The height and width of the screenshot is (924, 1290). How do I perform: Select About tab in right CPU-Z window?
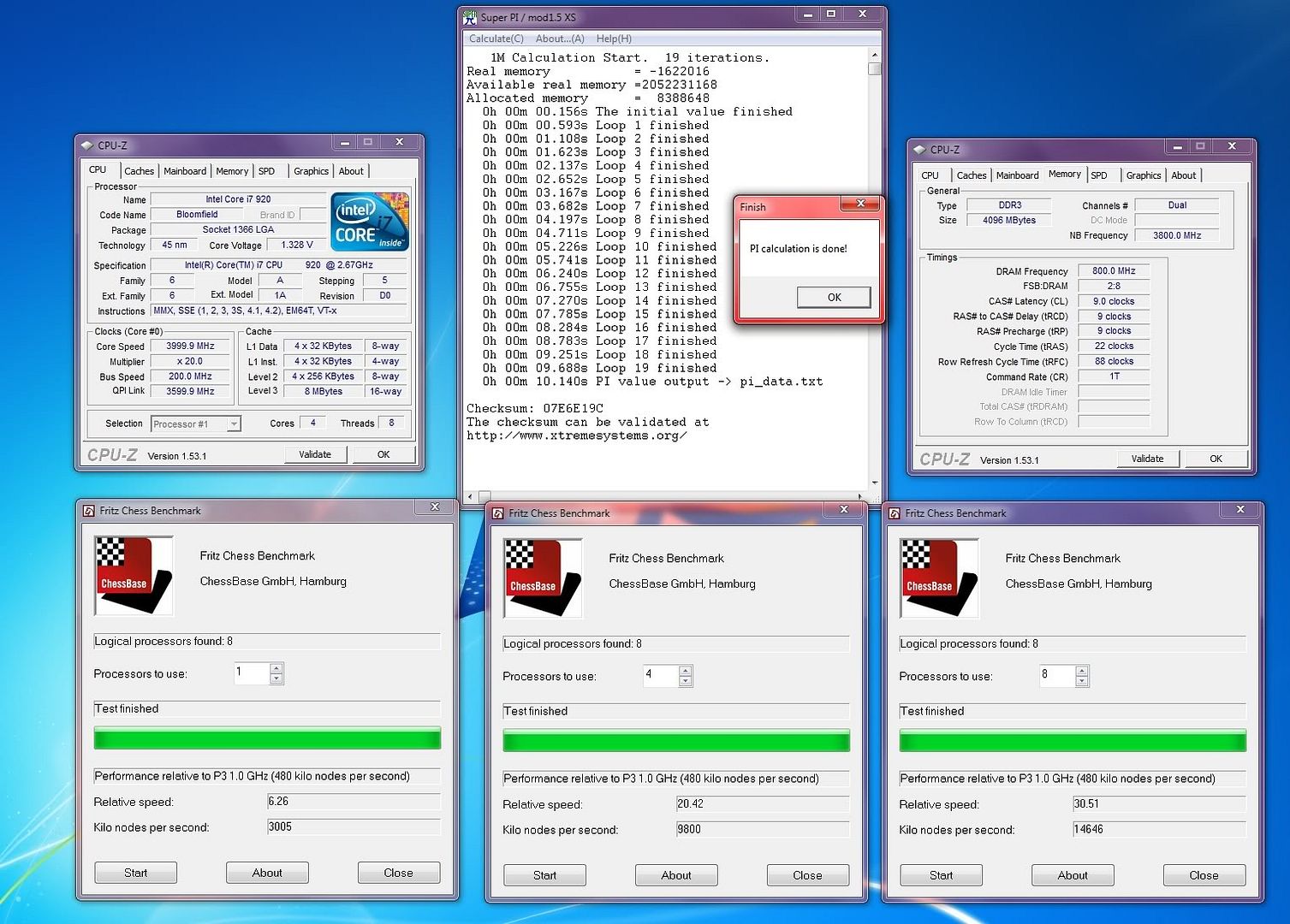click(1184, 175)
